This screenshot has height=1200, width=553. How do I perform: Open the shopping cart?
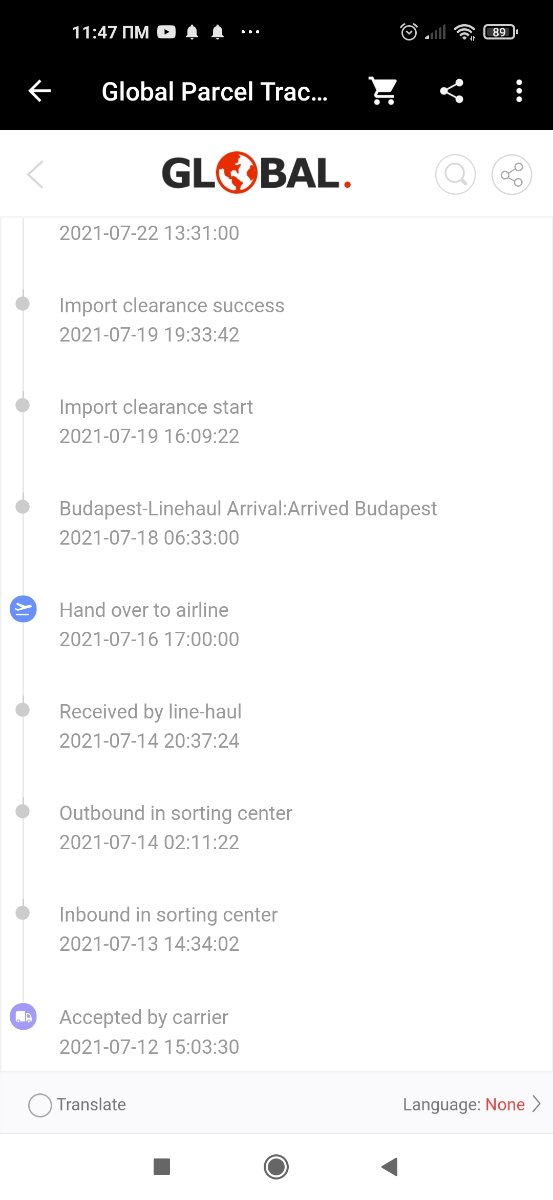click(383, 92)
